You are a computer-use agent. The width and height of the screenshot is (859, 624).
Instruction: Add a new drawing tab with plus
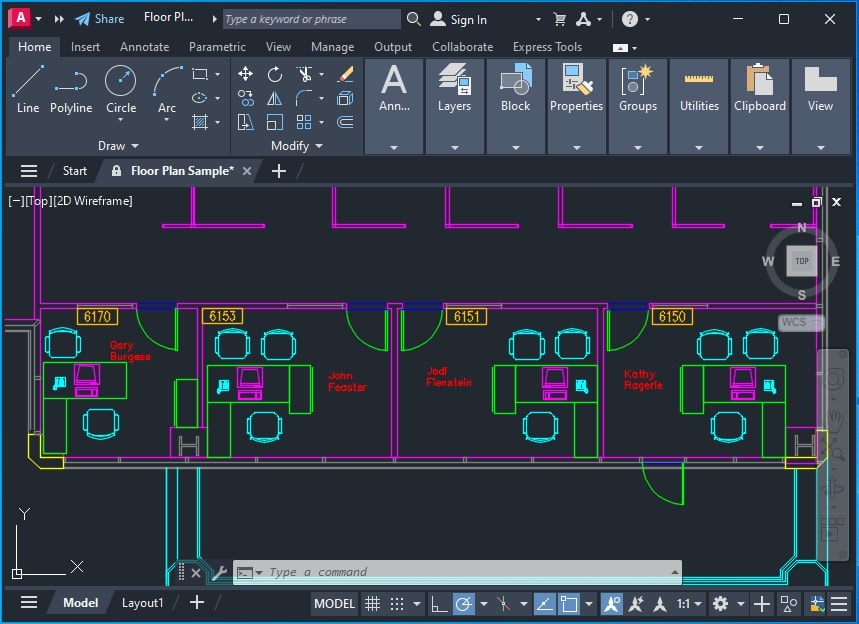click(x=279, y=171)
